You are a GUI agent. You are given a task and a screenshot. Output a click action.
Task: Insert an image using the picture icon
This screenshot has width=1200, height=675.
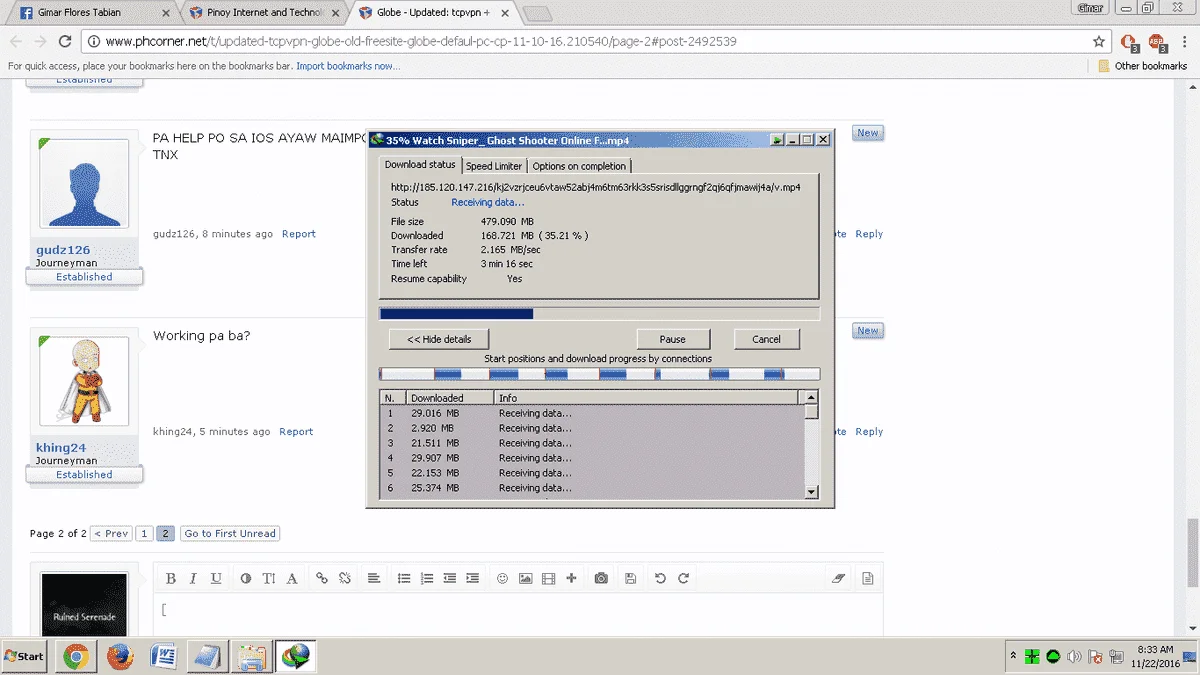[525, 578]
